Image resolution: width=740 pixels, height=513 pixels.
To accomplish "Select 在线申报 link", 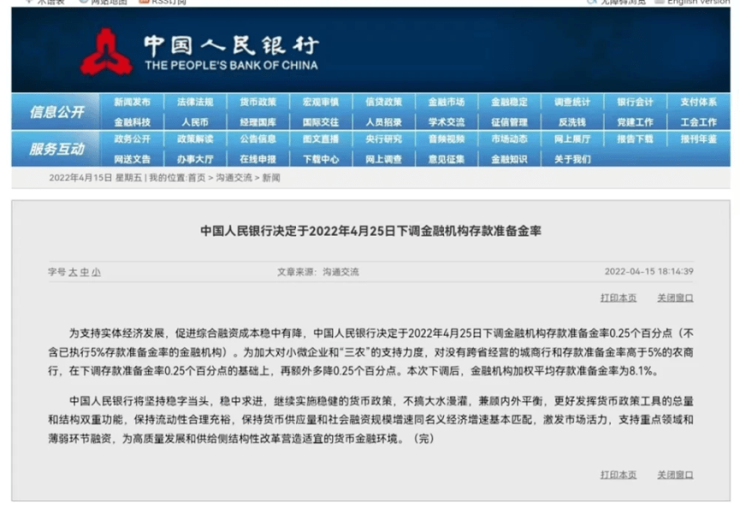I will (x=258, y=159).
